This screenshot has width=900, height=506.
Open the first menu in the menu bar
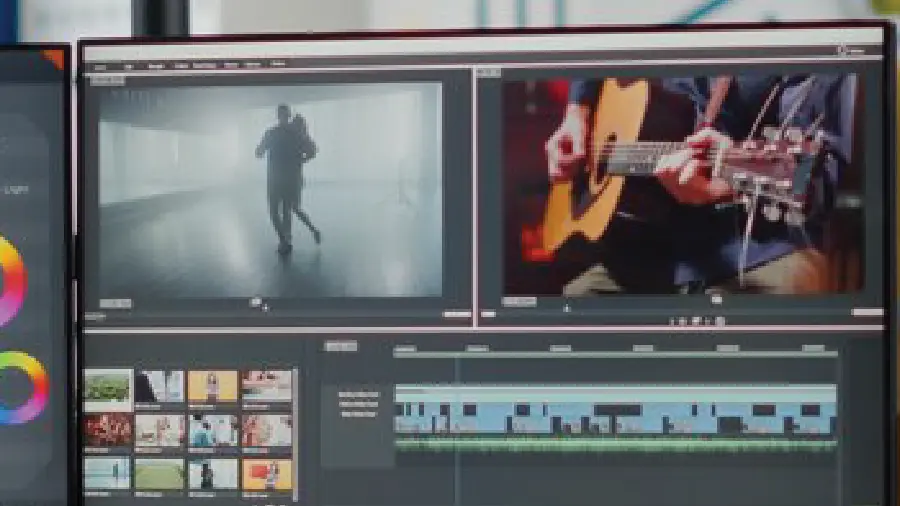(101, 66)
